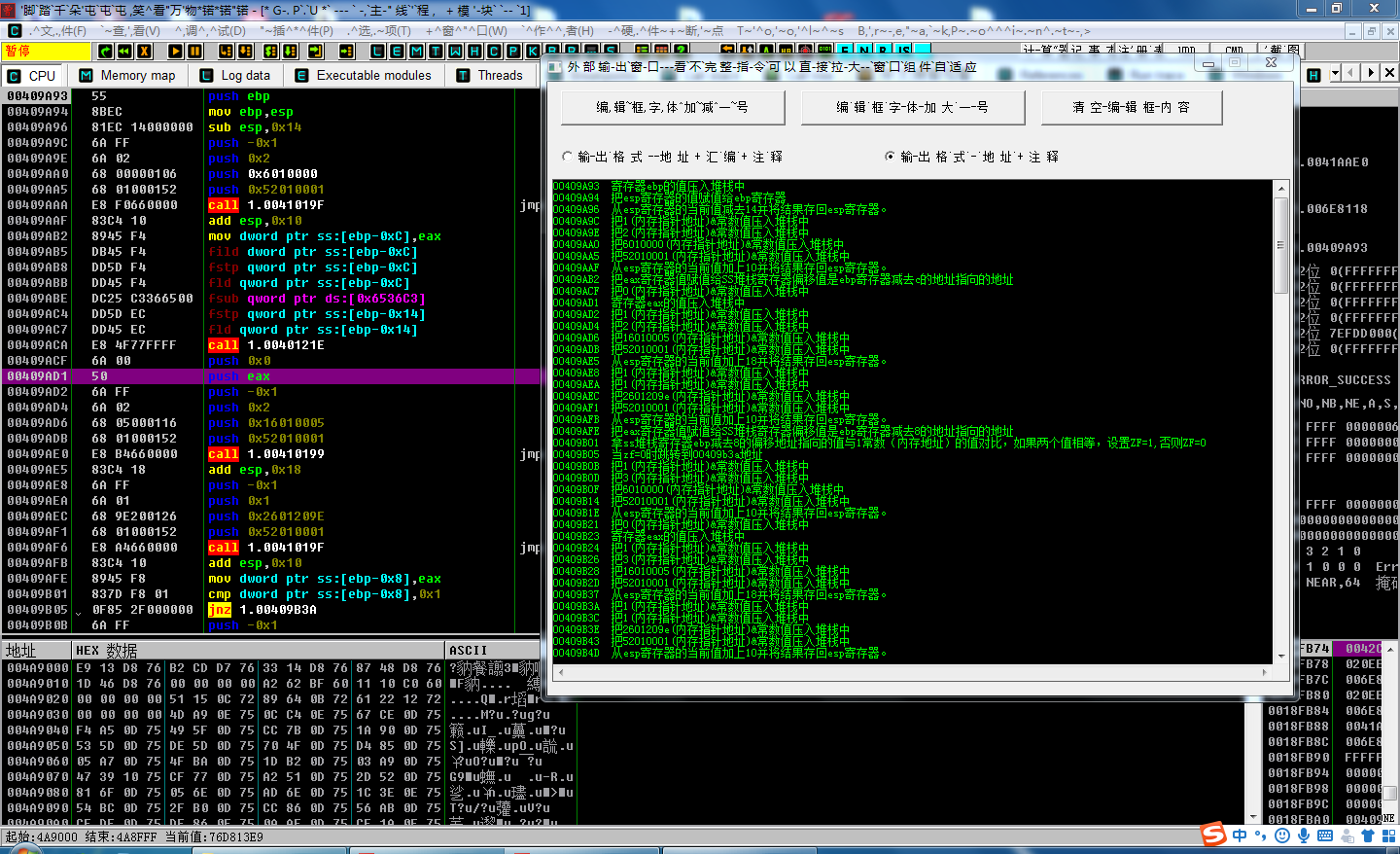
Task: Toggle Chinese input mode 中 icon
Action: pos(1240,836)
